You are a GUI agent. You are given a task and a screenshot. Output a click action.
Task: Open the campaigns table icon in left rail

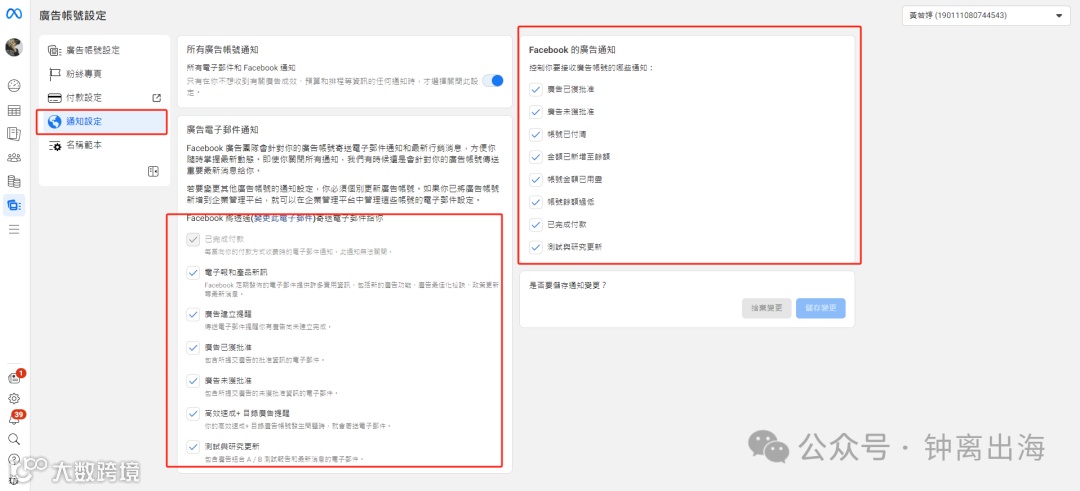coord(14,110)
